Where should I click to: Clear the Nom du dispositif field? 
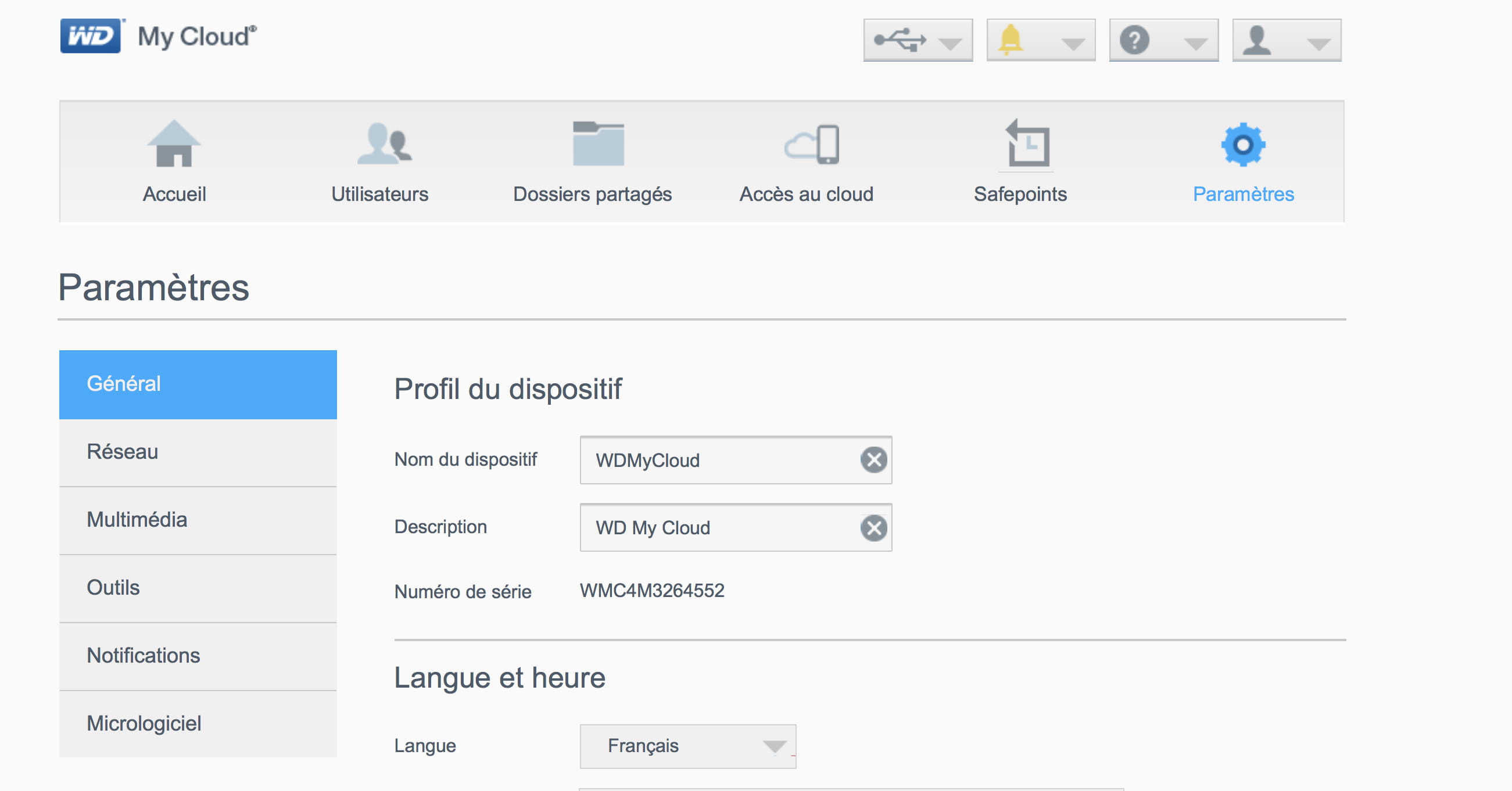pyautogui.click(x=874, y=460)
